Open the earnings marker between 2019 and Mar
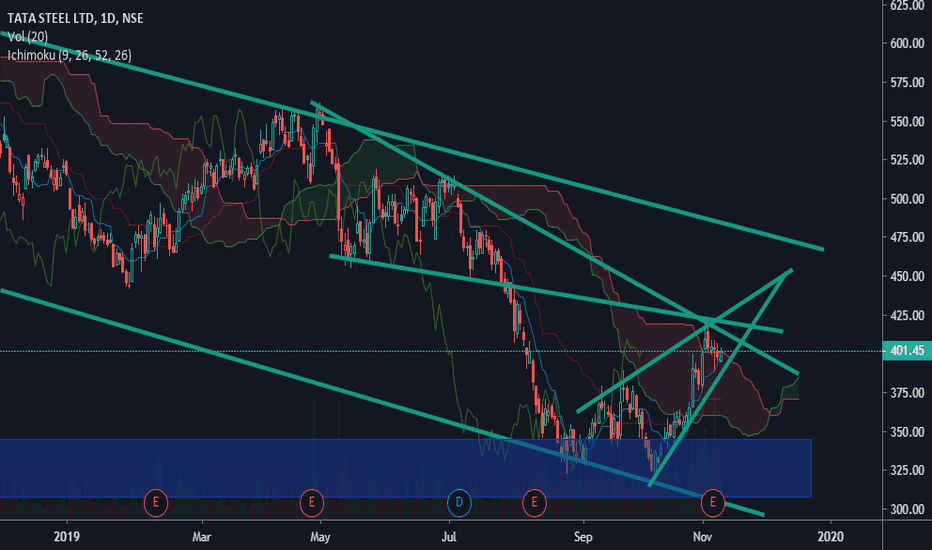Image resolution: width=932 pixels, height=550 pixels. point(156,502)
